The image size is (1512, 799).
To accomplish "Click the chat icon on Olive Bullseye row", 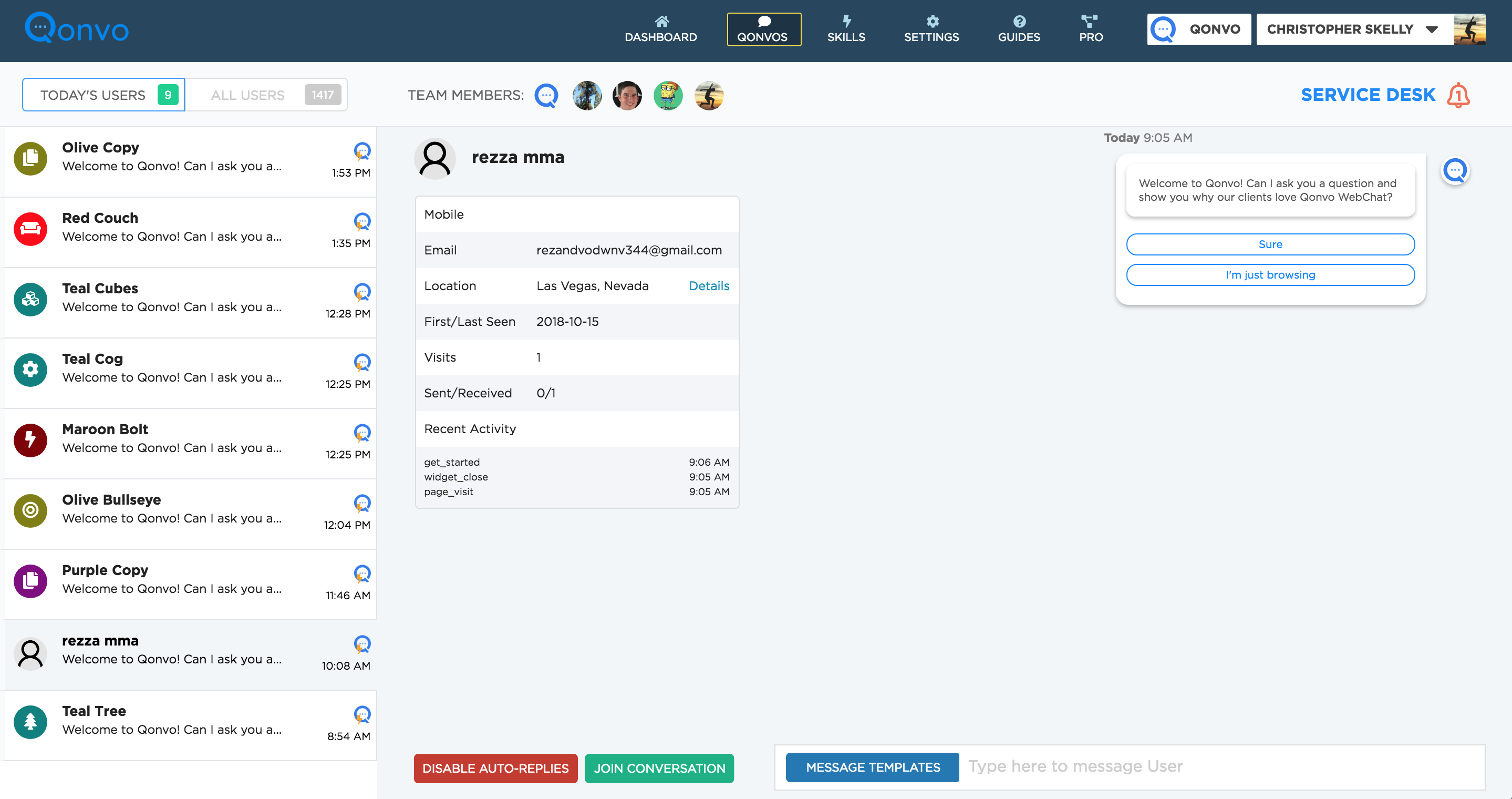I will (x=362, y=503).
